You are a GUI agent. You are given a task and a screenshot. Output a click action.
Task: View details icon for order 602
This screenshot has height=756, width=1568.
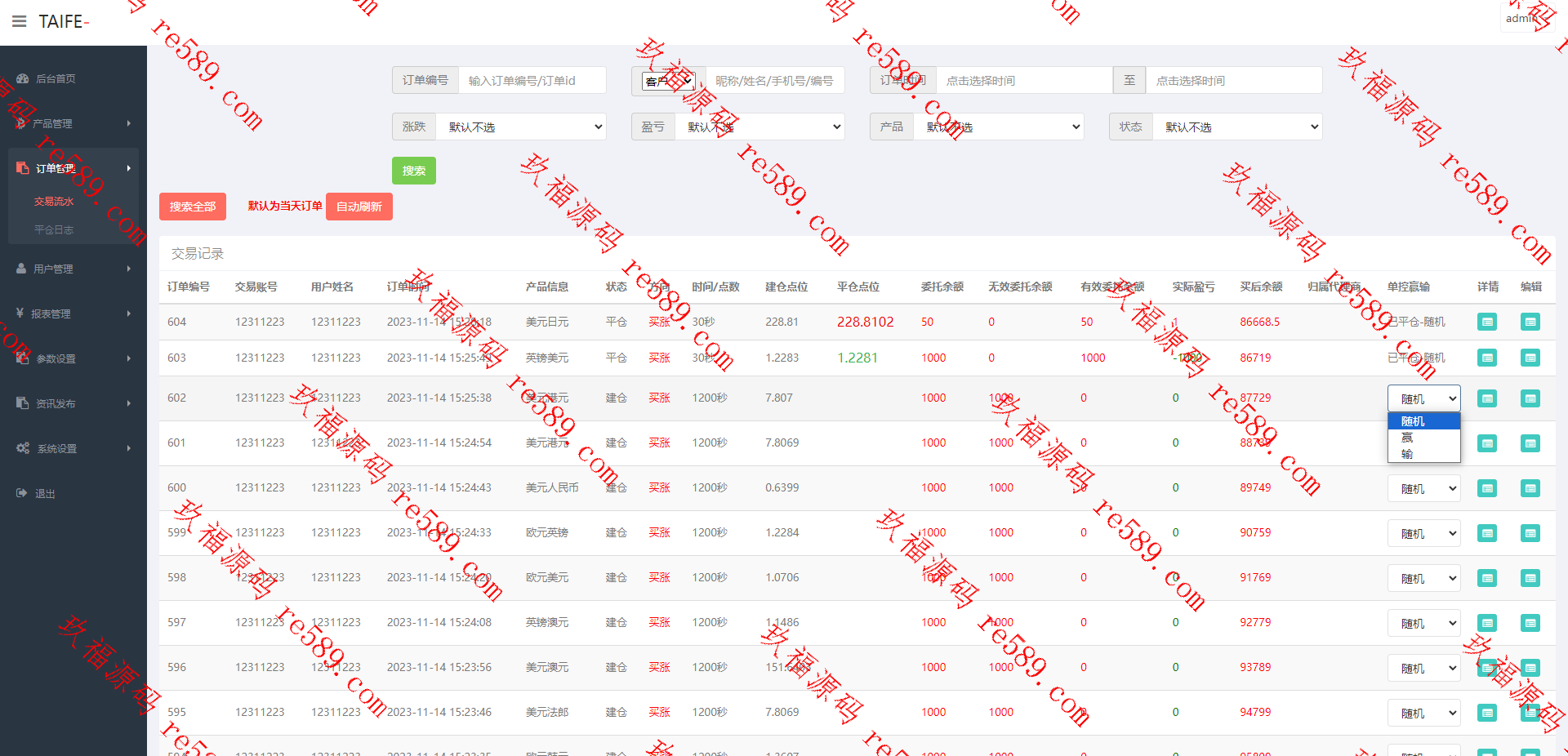pos(1487,398)
